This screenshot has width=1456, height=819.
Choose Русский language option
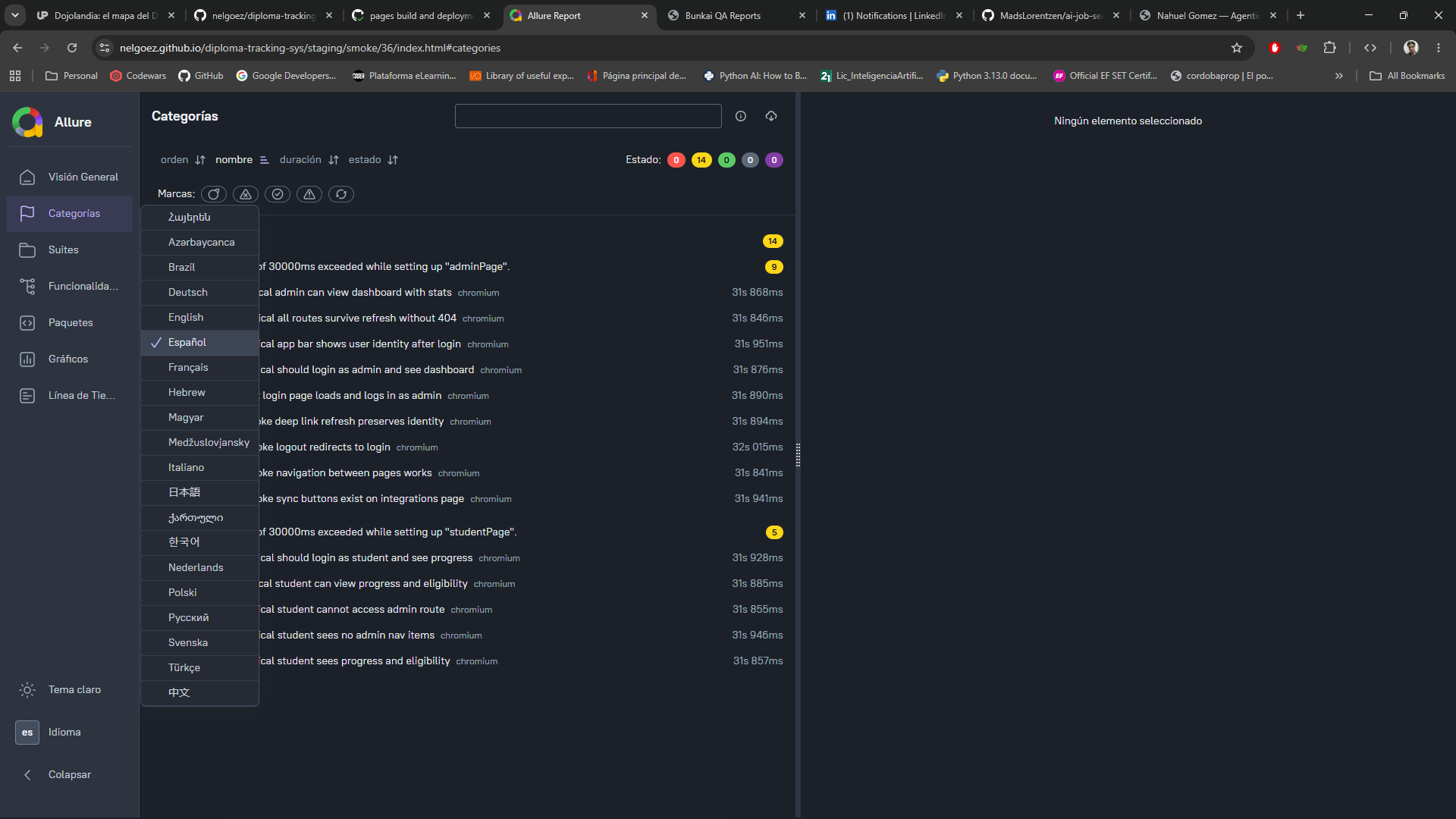tap(200, 617)
